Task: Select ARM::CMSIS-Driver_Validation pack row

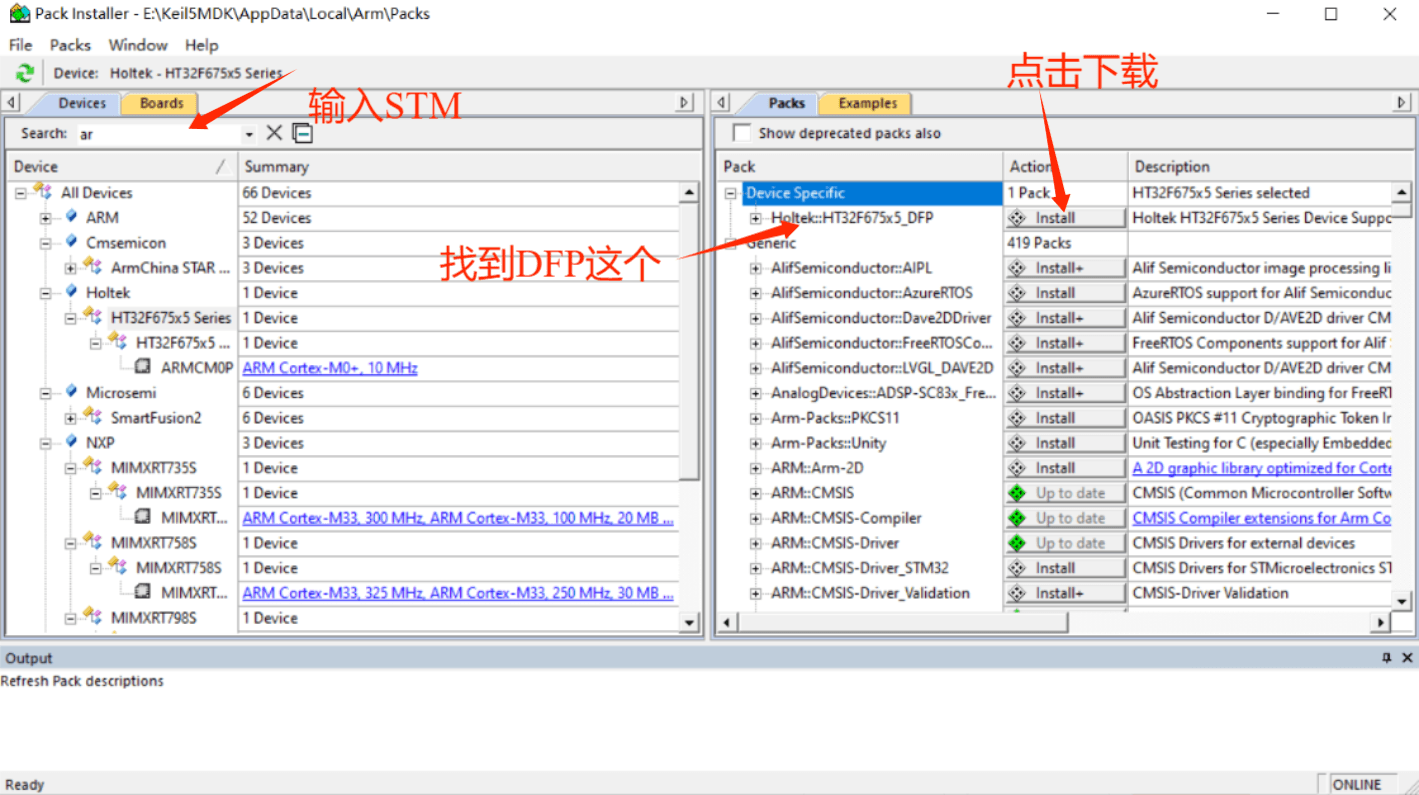Action: pyautogui.click(x=870, y=593)
